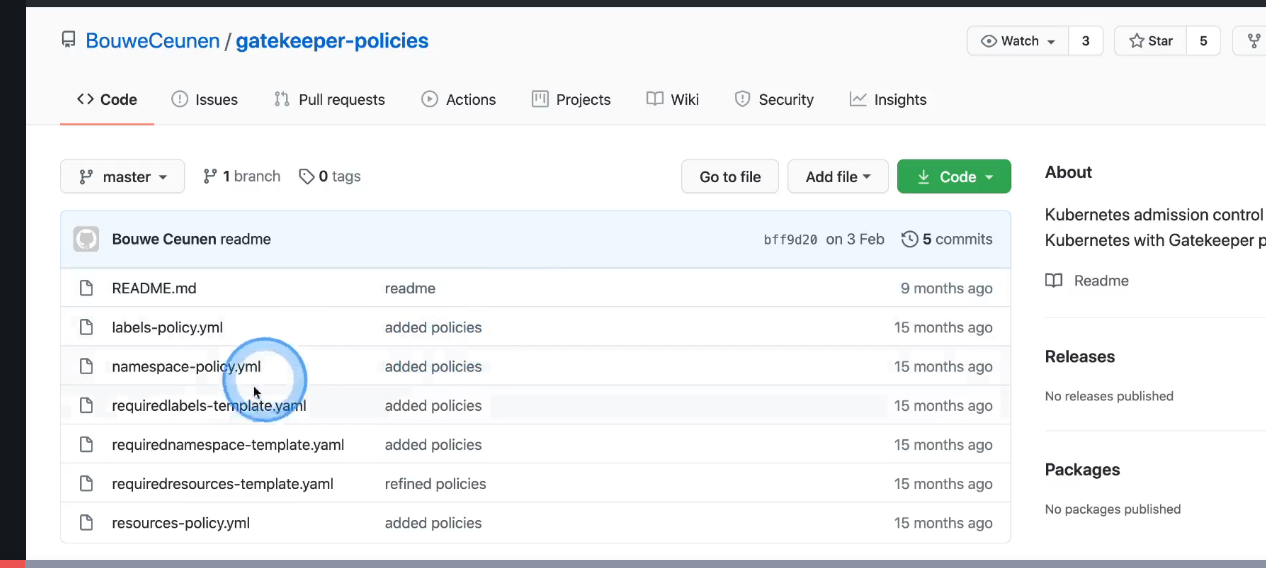This screenshot has height=568, width=1266.
Task: Click the file icon beside labels-policy.yml
Action: 87,327
